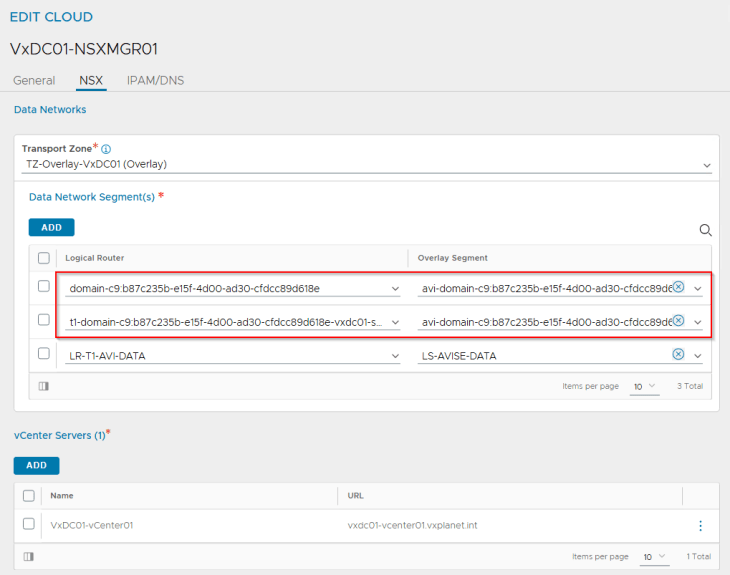Screen dimensions: 730x575
Task: Switch to the IPAM/DNS tab
Action: pyautogui.click(x=155, y=80)
